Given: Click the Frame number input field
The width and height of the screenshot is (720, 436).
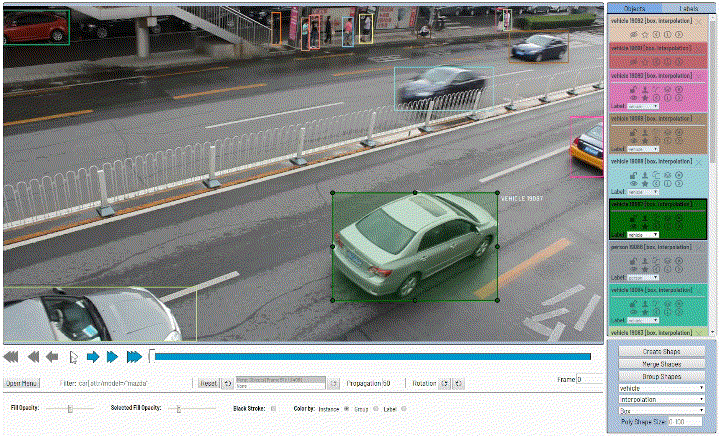Looking at the screenshot, I should point(588,380).
